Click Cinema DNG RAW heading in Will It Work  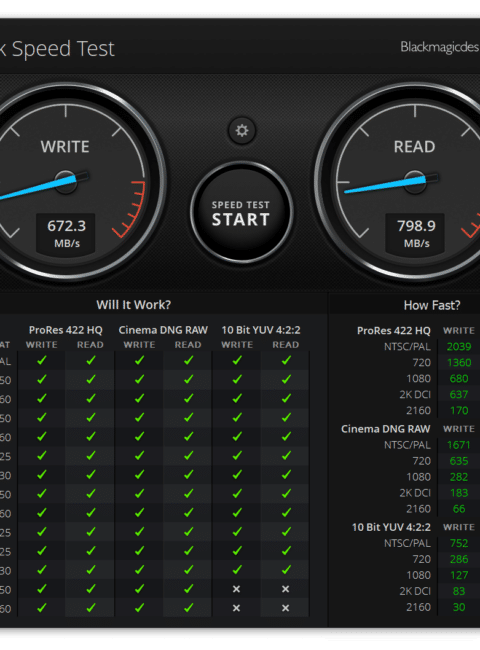pyautogui.click(x=163, y=330)
